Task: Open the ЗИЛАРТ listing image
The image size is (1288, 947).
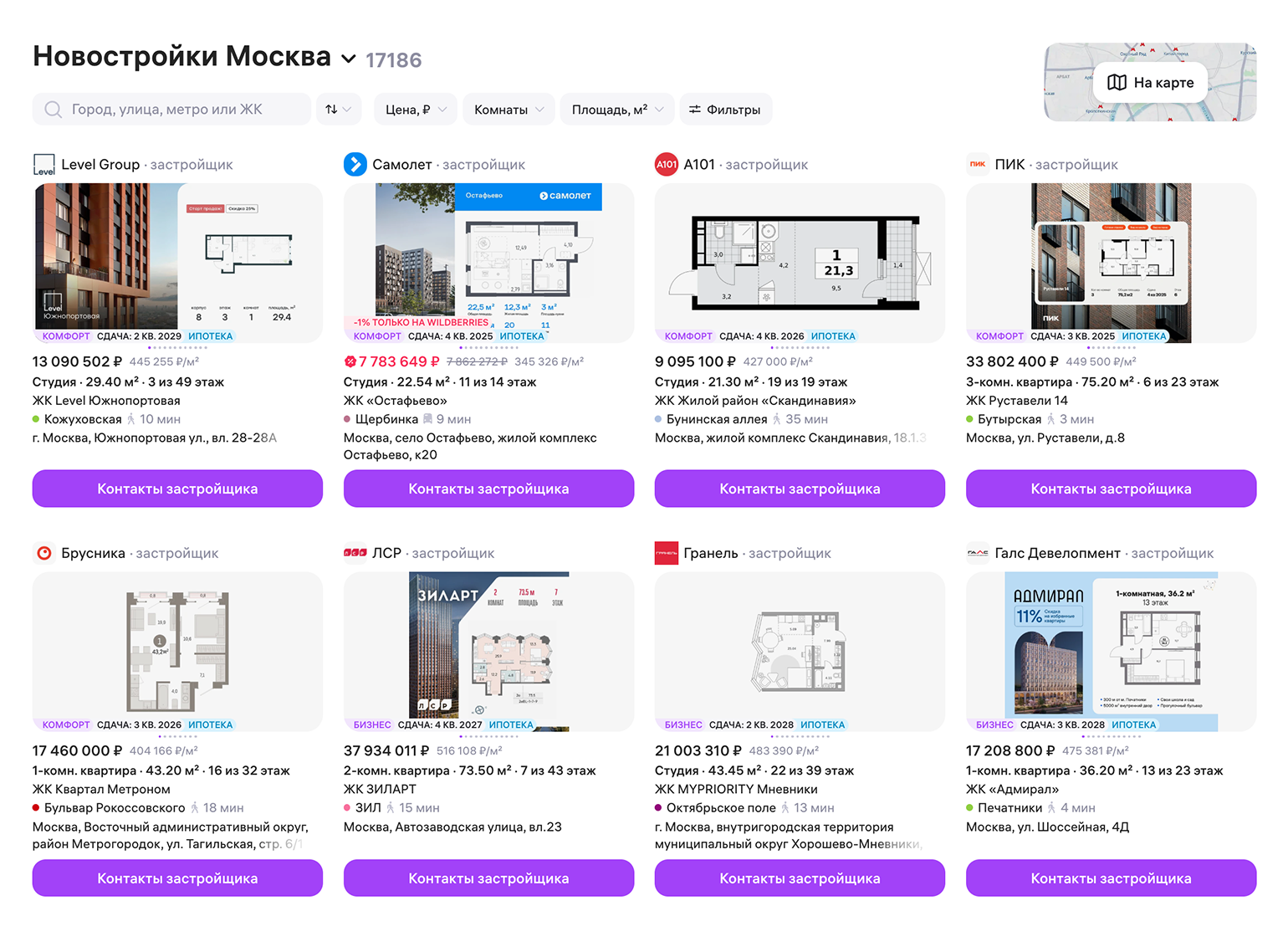Action: 488,652
